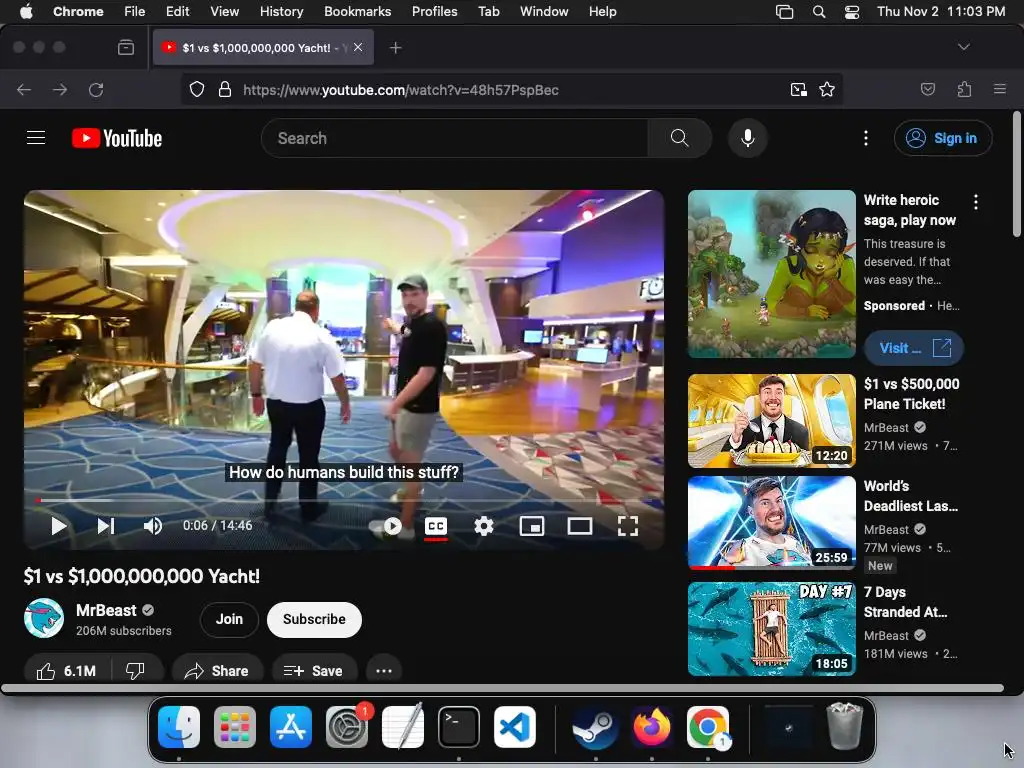Screen dimensions: 1024x768
Task: Open the Profiles menu
Action: [x=434, y=11]
